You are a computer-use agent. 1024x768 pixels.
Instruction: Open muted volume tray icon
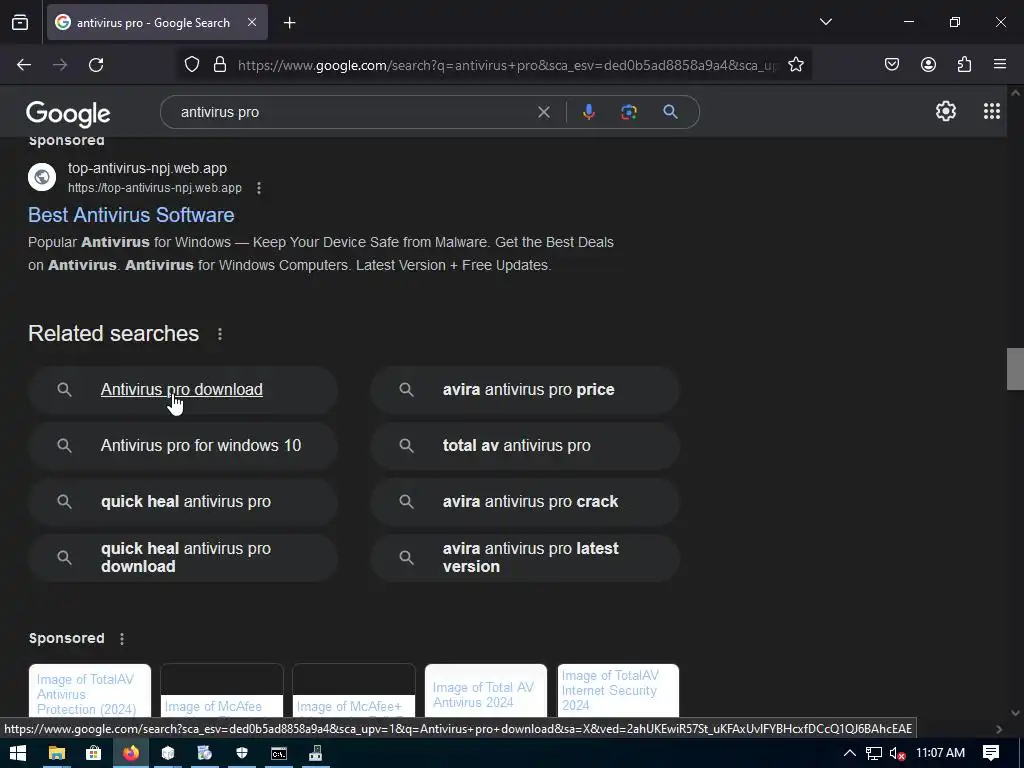pos(898,754)
